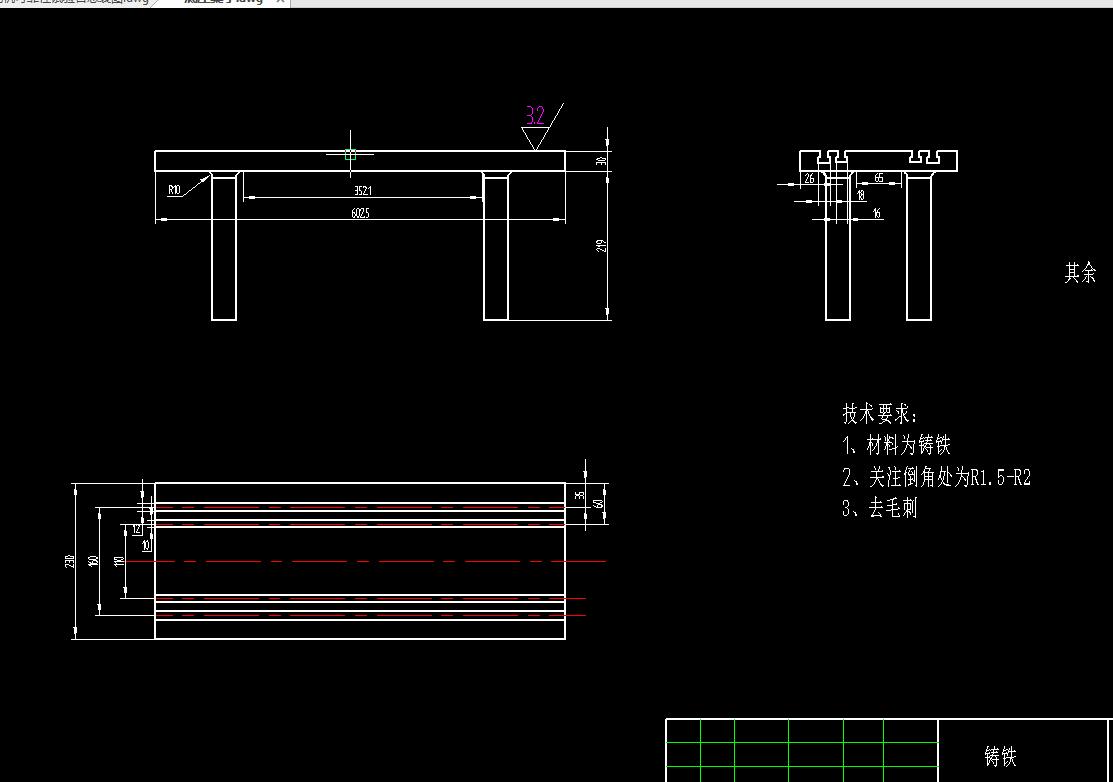The height and width of the screenshot is (782, 1113).
Task: Click the 26 dimension in side view
Action: click(809, 178)
